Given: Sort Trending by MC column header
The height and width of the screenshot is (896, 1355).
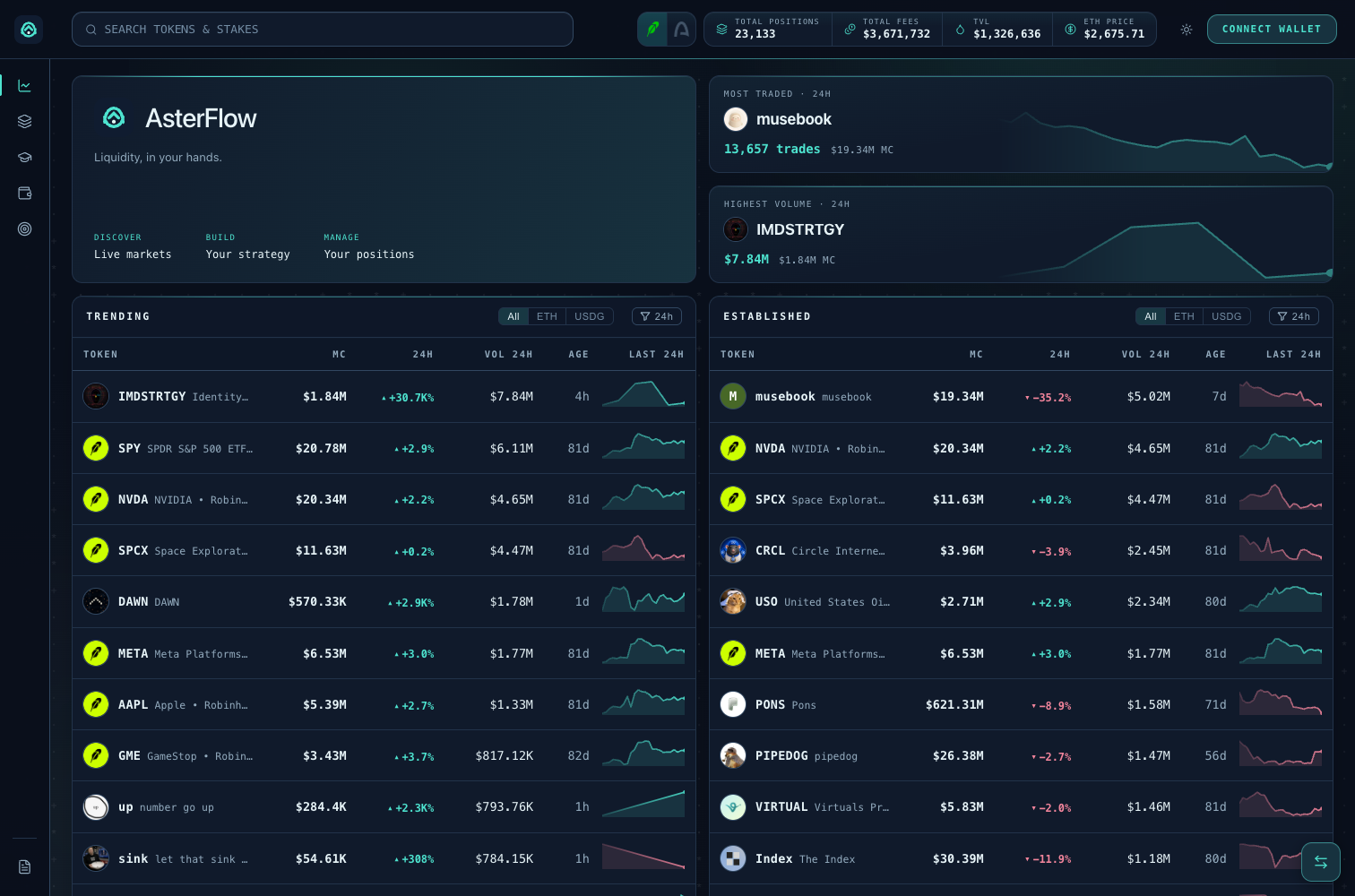Looking at the screenshot, I should tap(339, 355).
